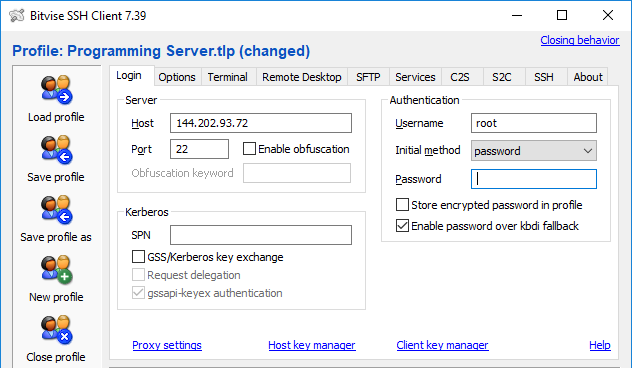The height and width of the screenshot is (368, 632).
Task: Check Store encrypted password in profile
Action: coord(402,205)
